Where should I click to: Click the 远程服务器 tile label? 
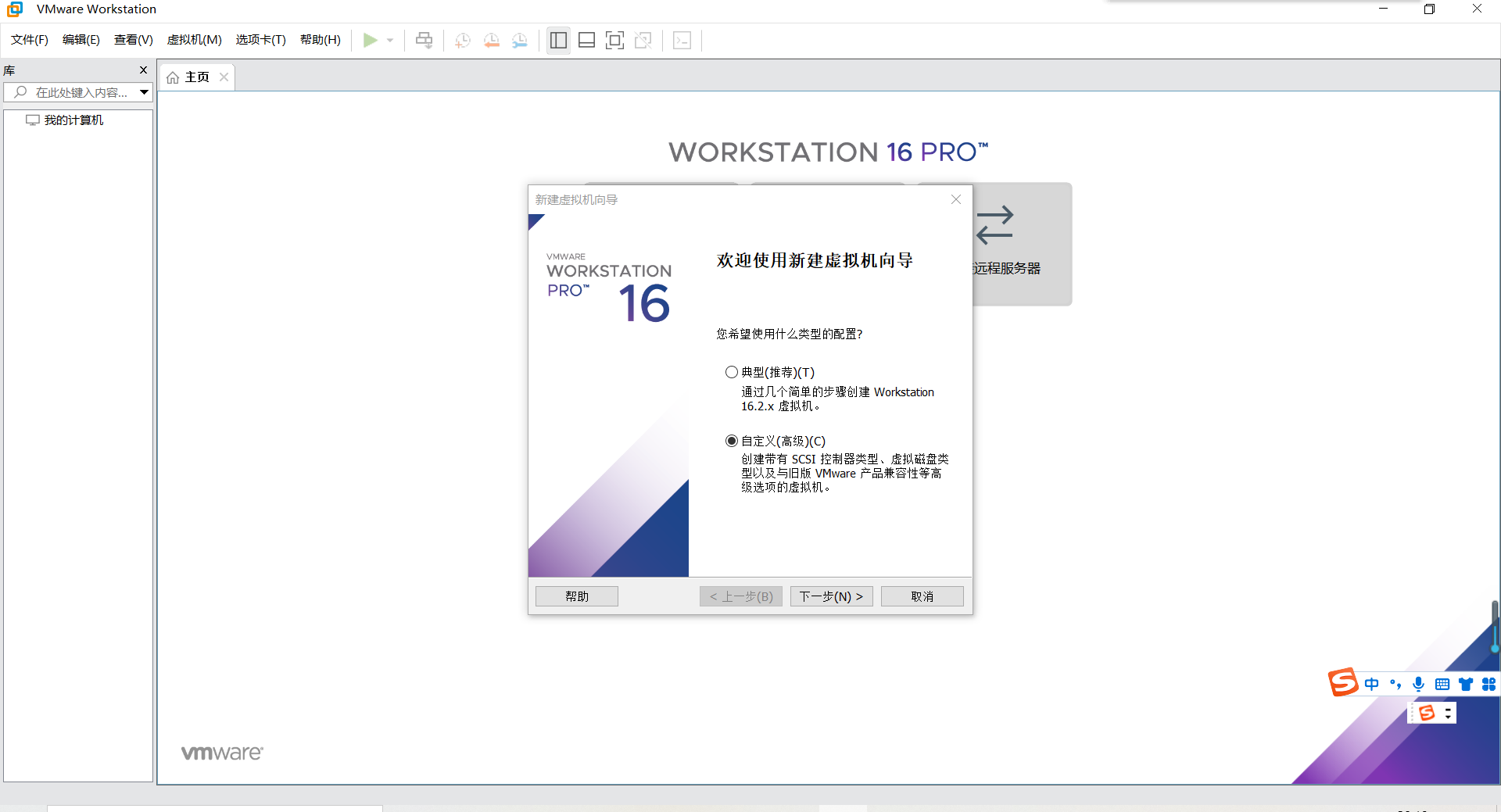pyautogui.click(x=1007, y=269)
